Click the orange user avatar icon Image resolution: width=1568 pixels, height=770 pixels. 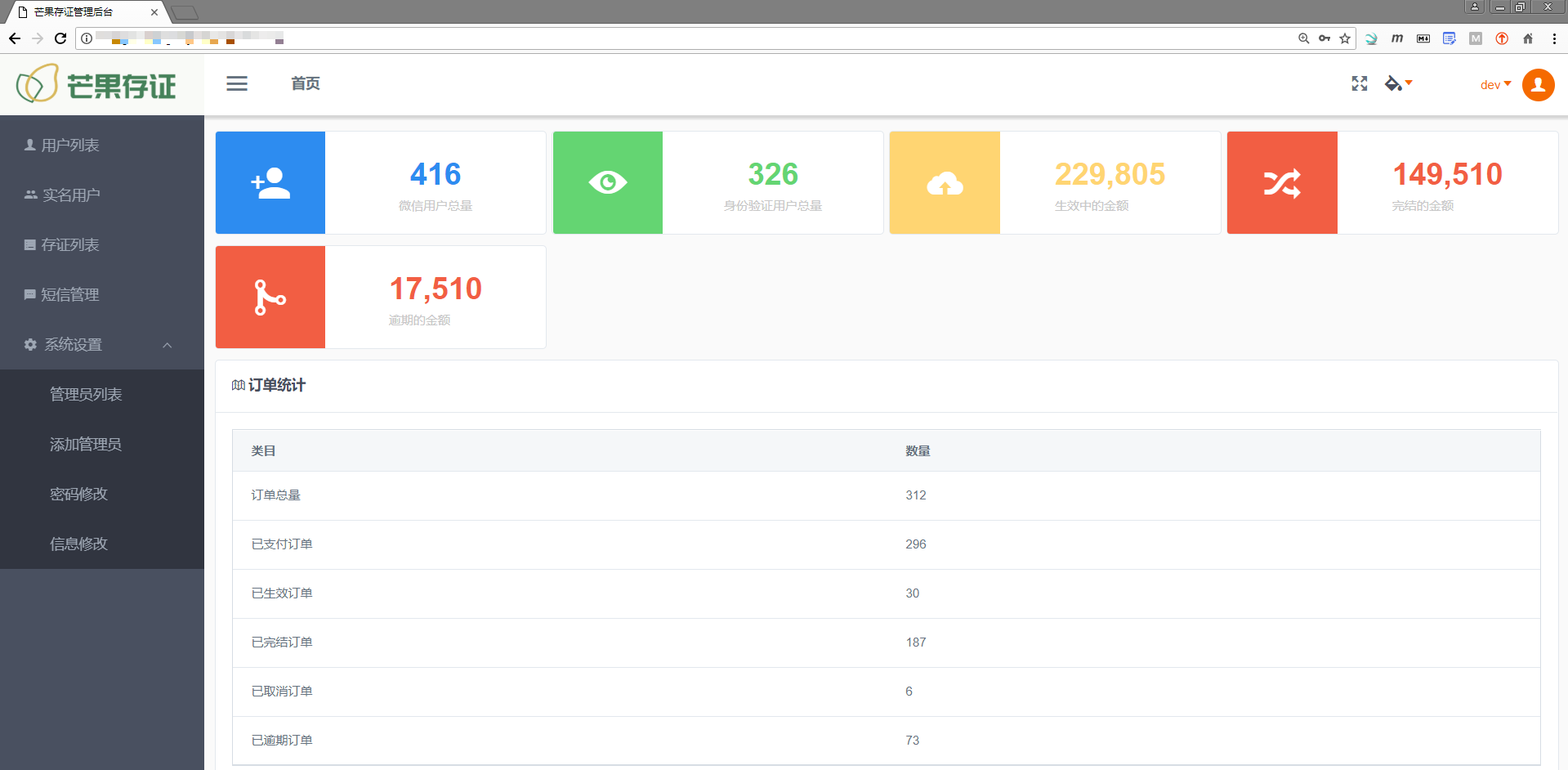pyautogui.click(x=1538, y=85)
